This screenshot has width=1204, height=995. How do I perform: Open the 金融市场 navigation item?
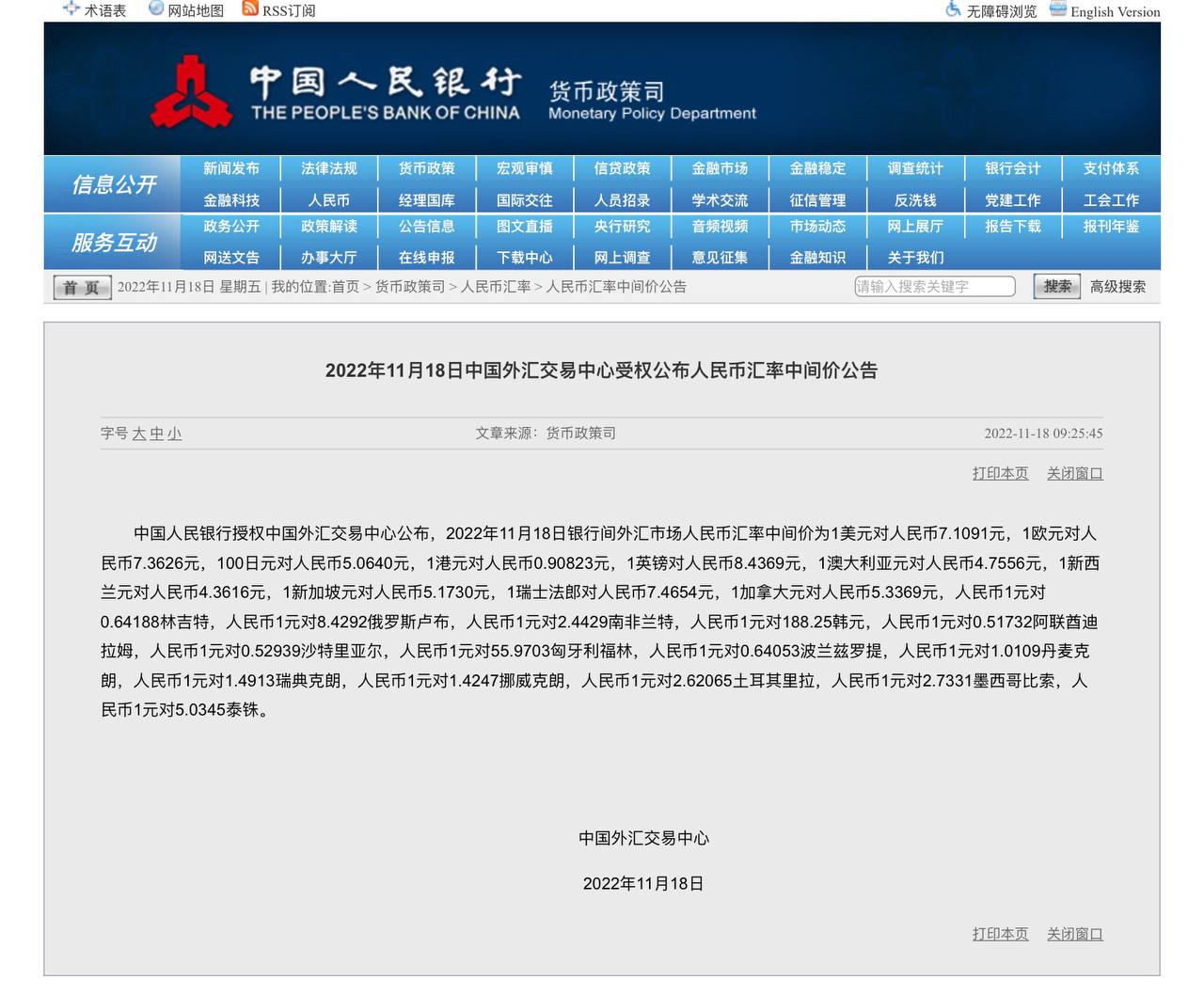[x=720, y=168]
